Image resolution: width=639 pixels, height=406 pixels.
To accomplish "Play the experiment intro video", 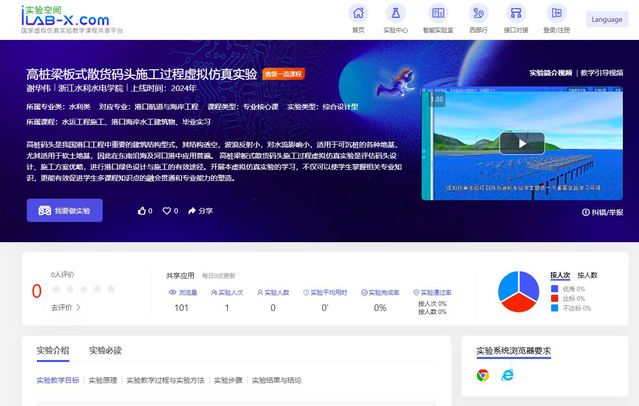I will click(x=522, y=143).
